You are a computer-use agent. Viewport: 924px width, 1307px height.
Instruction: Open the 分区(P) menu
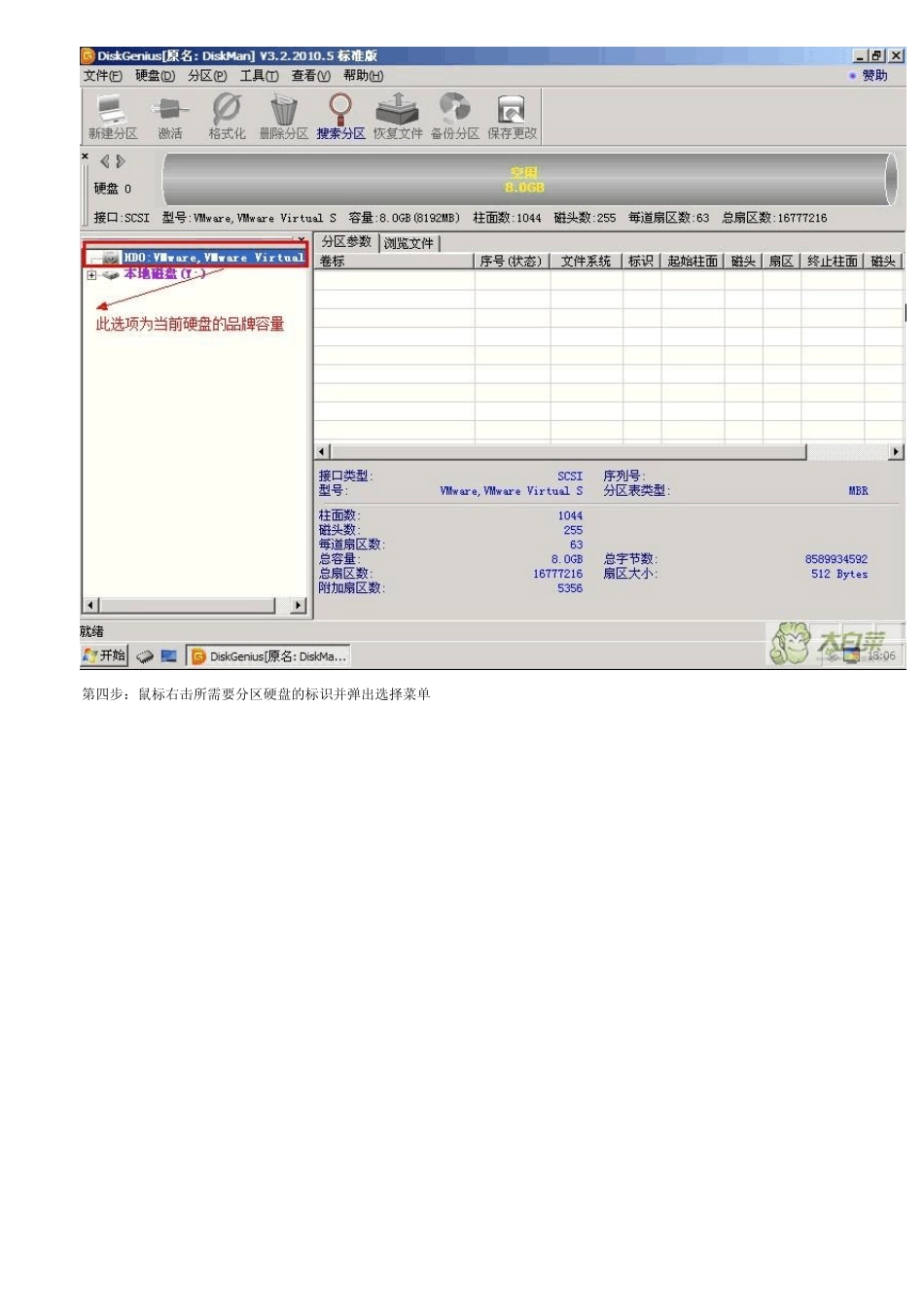(207, 76)
